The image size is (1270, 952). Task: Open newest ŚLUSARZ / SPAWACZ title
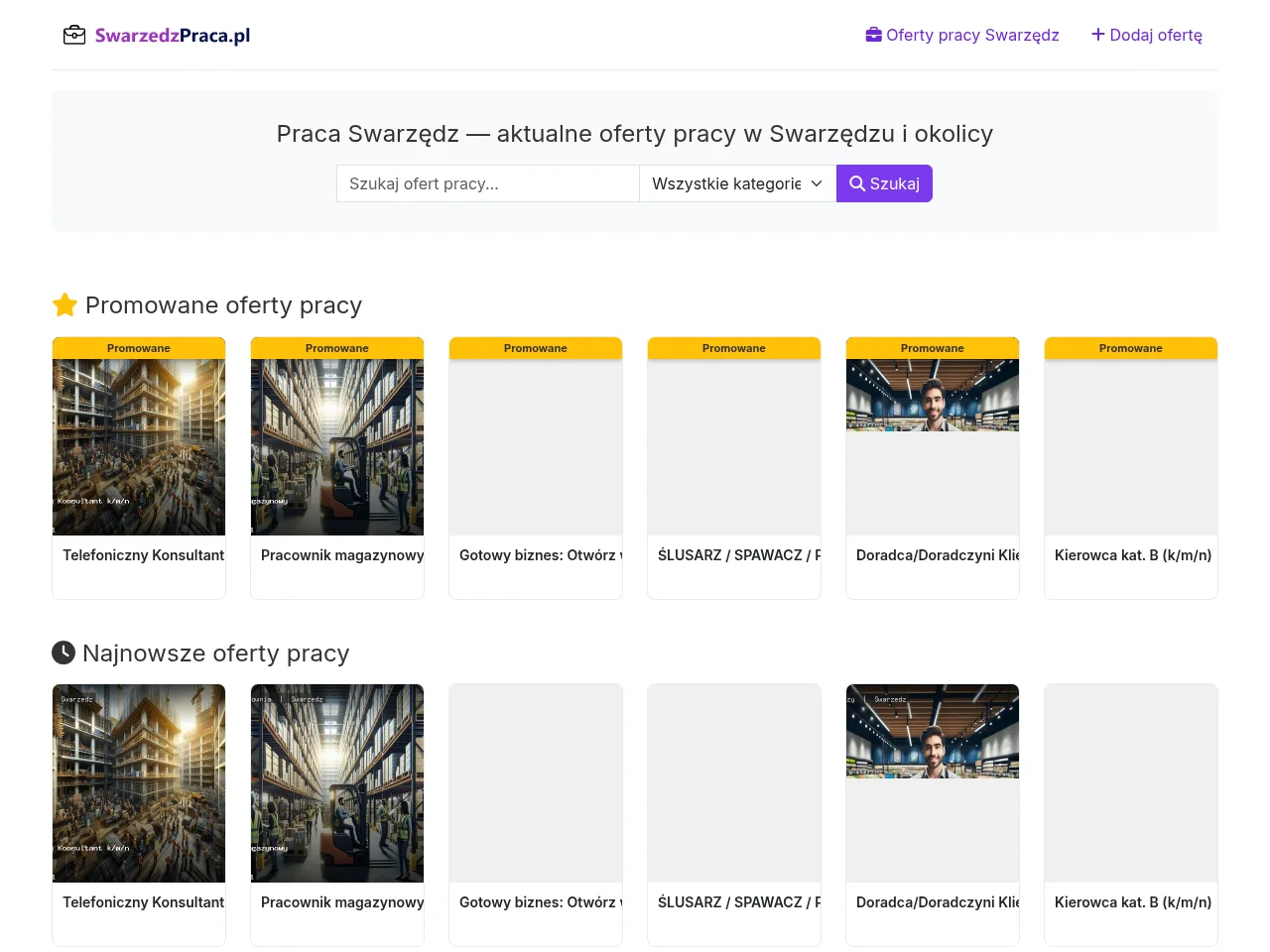pyautogui.click(x=739, y=902)
